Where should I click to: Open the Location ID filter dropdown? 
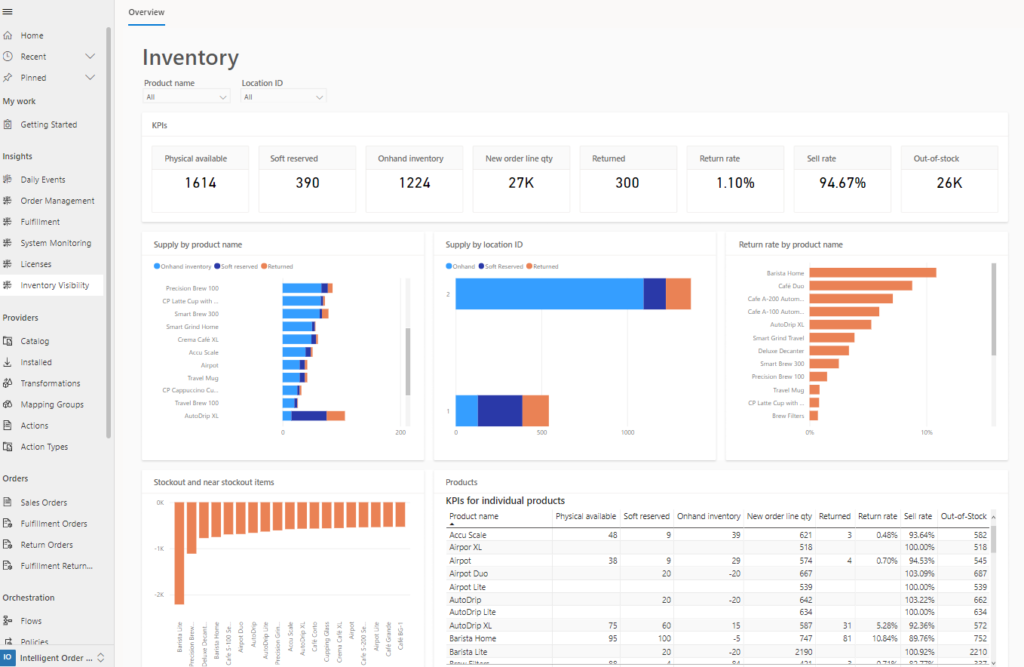[283, 97]
